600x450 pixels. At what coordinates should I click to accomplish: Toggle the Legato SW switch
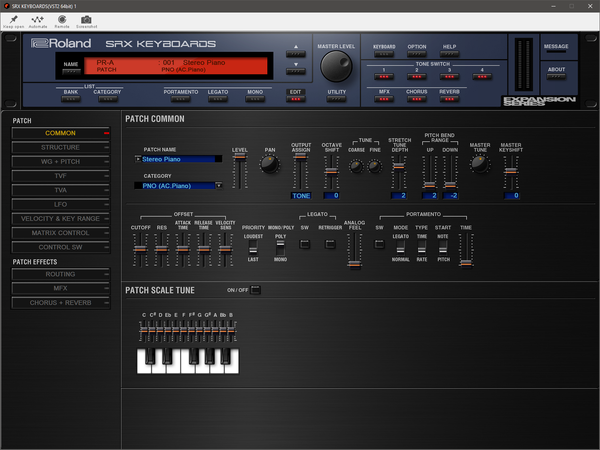tap(305, 244)
